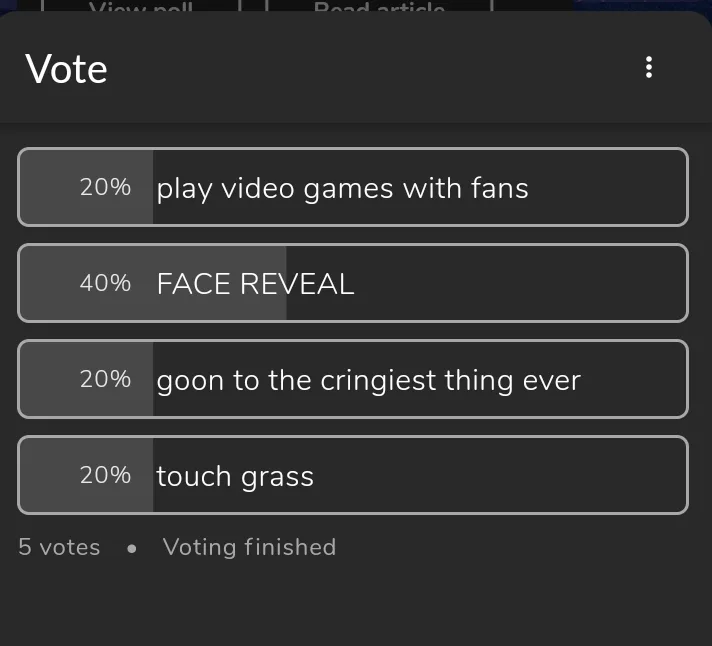
Task: Click the 20% label beside "play video games"
Action: click(105, 188)
